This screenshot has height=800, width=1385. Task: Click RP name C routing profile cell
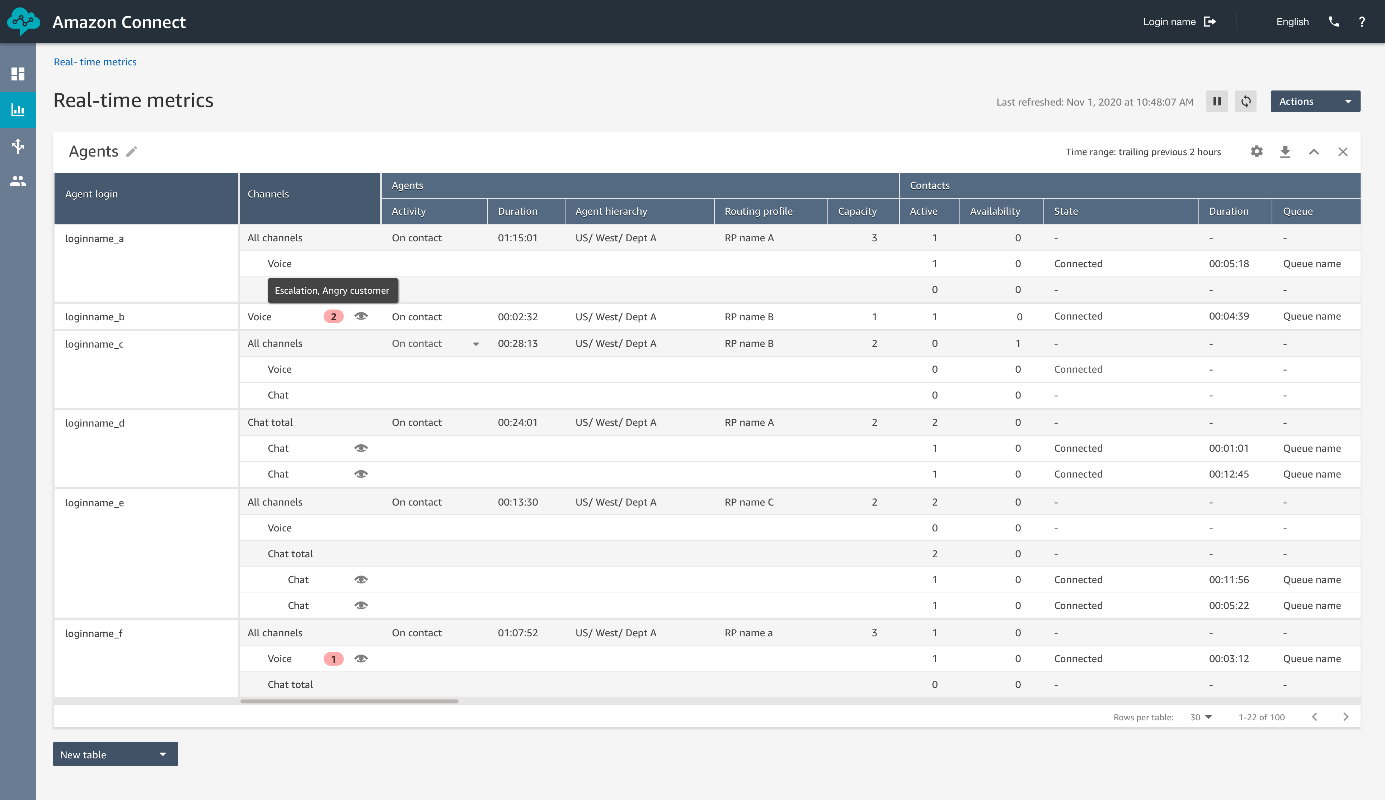click(x=749, y=502)
